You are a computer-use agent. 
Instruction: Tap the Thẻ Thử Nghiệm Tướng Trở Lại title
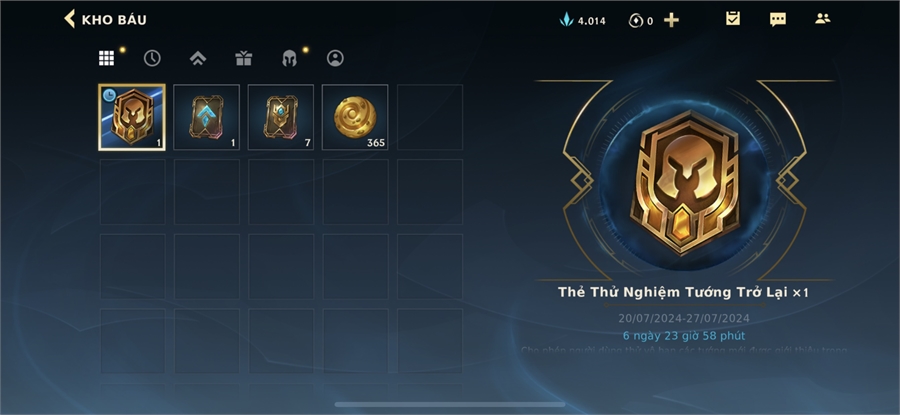coord(674,292)
